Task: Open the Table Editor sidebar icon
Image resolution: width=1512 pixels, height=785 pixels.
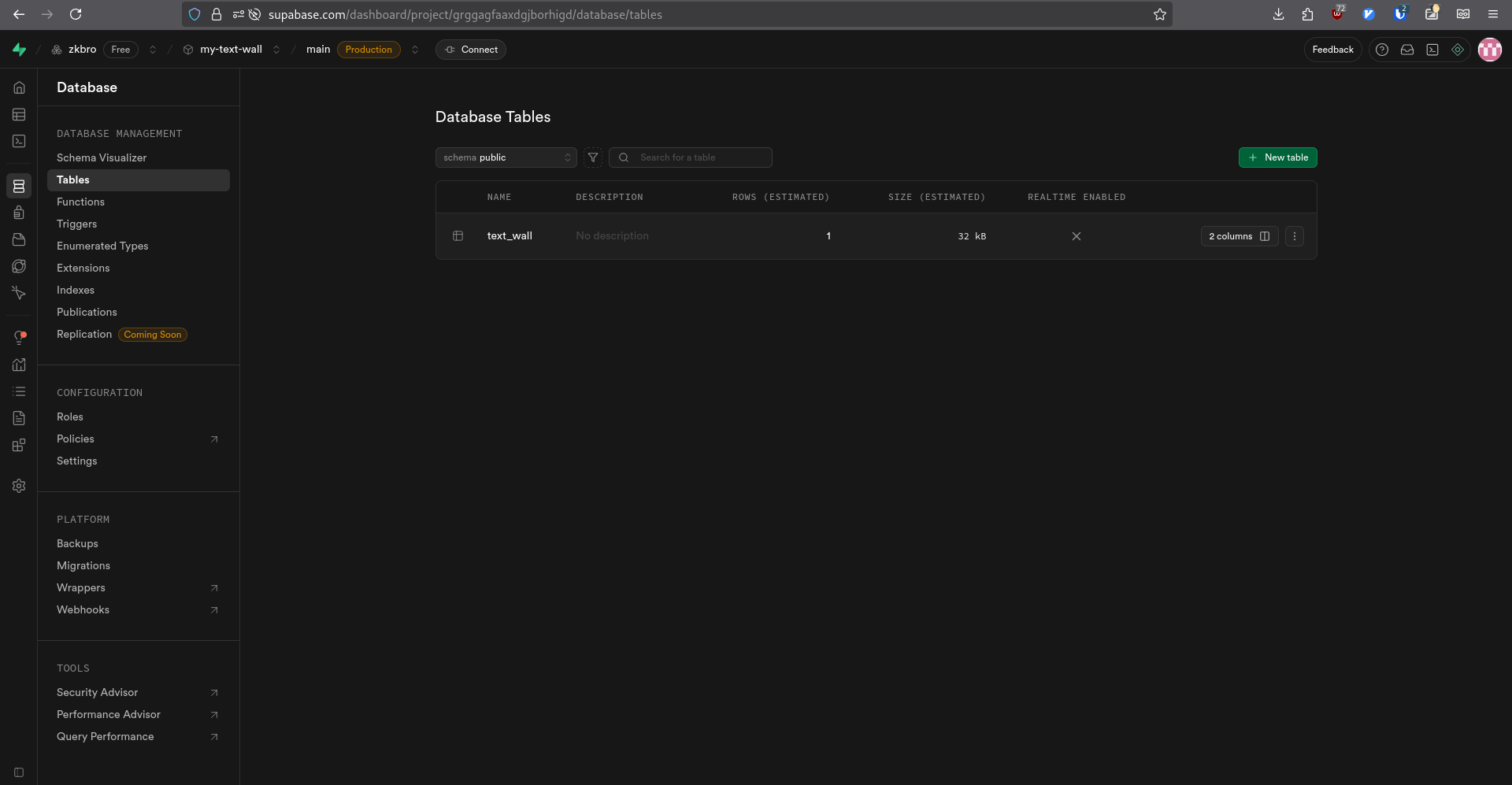Action: tap(19, 115)
